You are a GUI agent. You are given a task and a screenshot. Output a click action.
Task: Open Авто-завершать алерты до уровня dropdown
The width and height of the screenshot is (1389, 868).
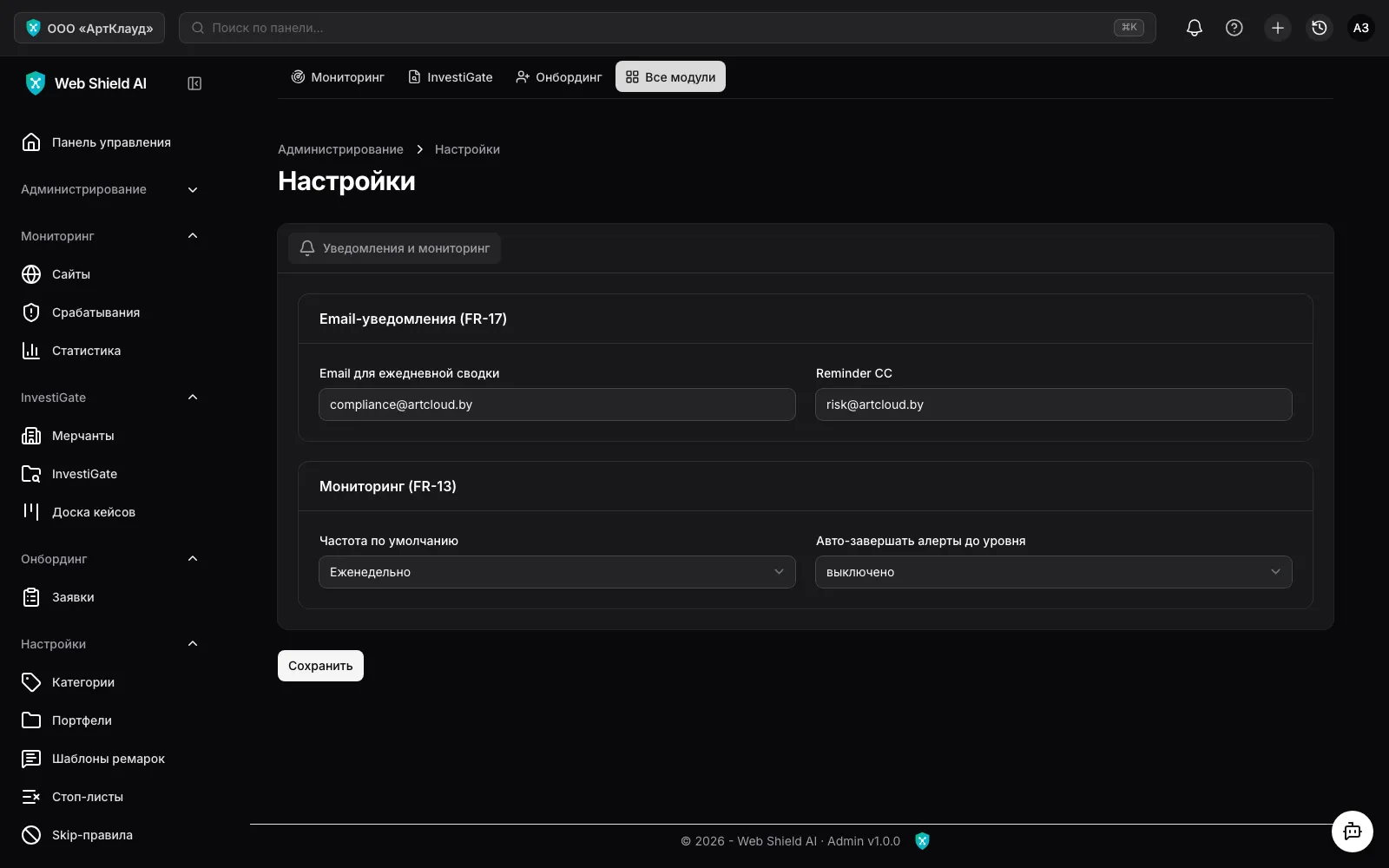coord(1054,572)
